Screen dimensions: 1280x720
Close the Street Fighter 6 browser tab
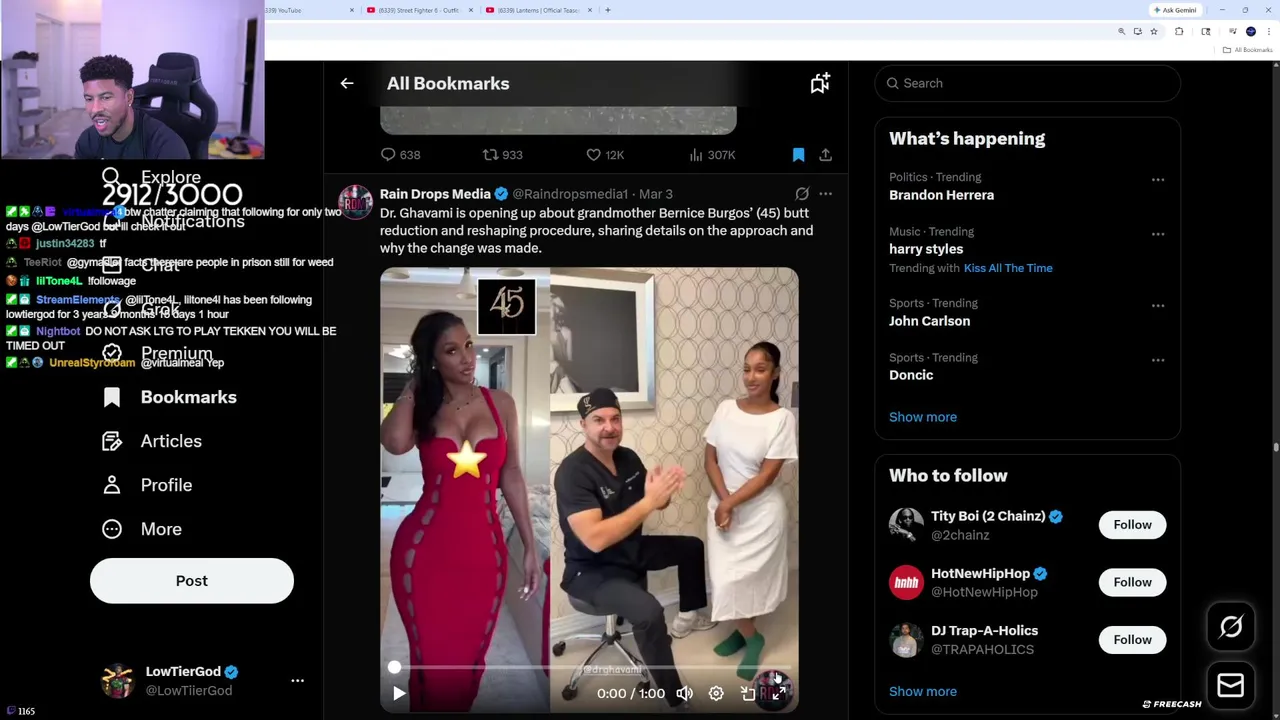[471, 10]
